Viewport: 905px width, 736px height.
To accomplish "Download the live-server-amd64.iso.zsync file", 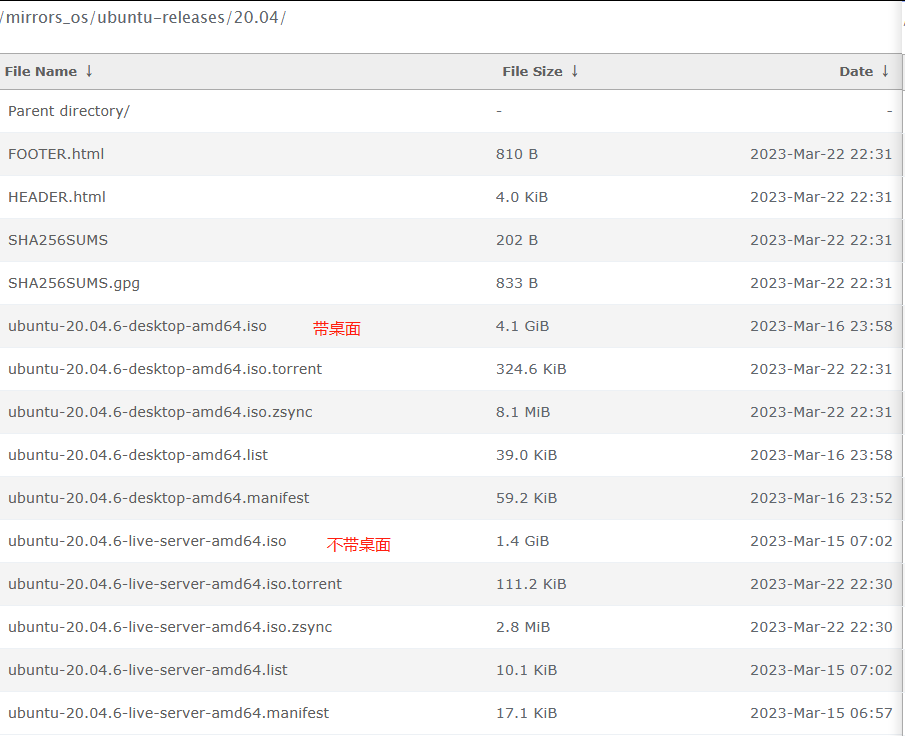I will tap(170, 627).
